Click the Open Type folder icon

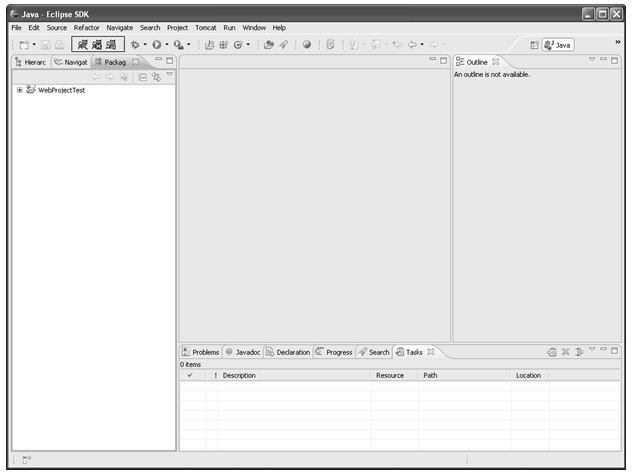pyautogui.click(x=268, y=45)
